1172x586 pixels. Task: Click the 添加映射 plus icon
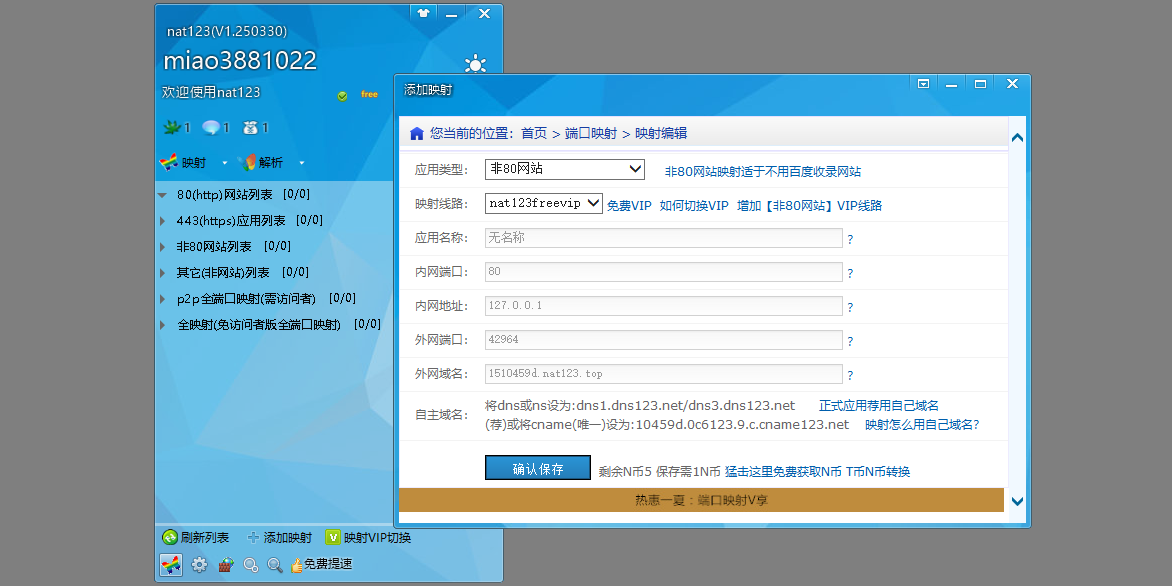click(253, 537)
